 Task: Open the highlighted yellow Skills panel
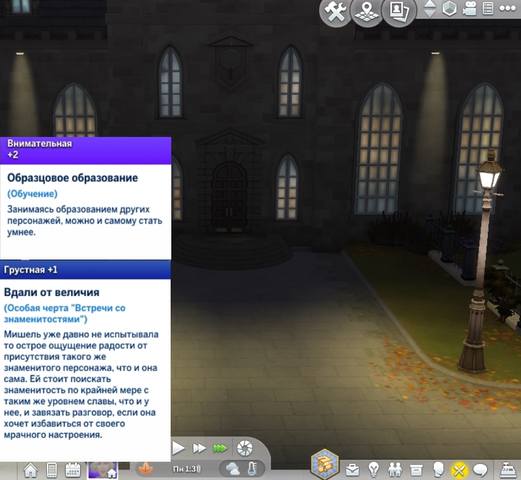point(459,470)
